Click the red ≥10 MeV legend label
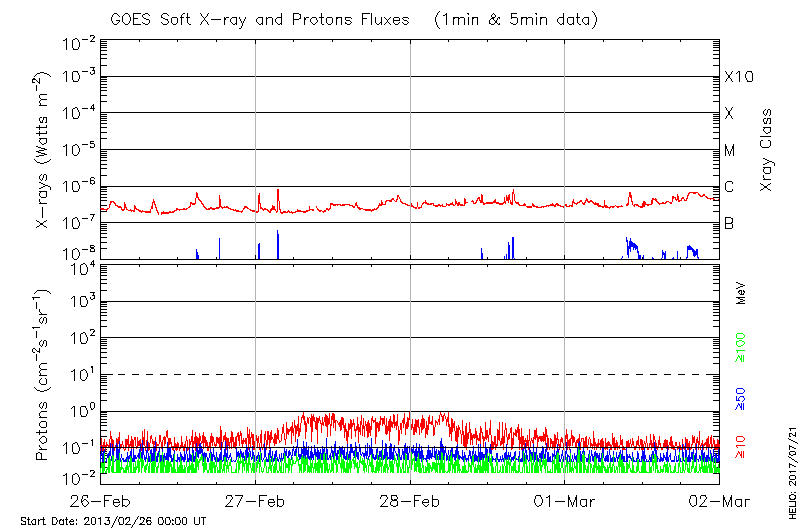800x530 pixels. coord(742,446)
